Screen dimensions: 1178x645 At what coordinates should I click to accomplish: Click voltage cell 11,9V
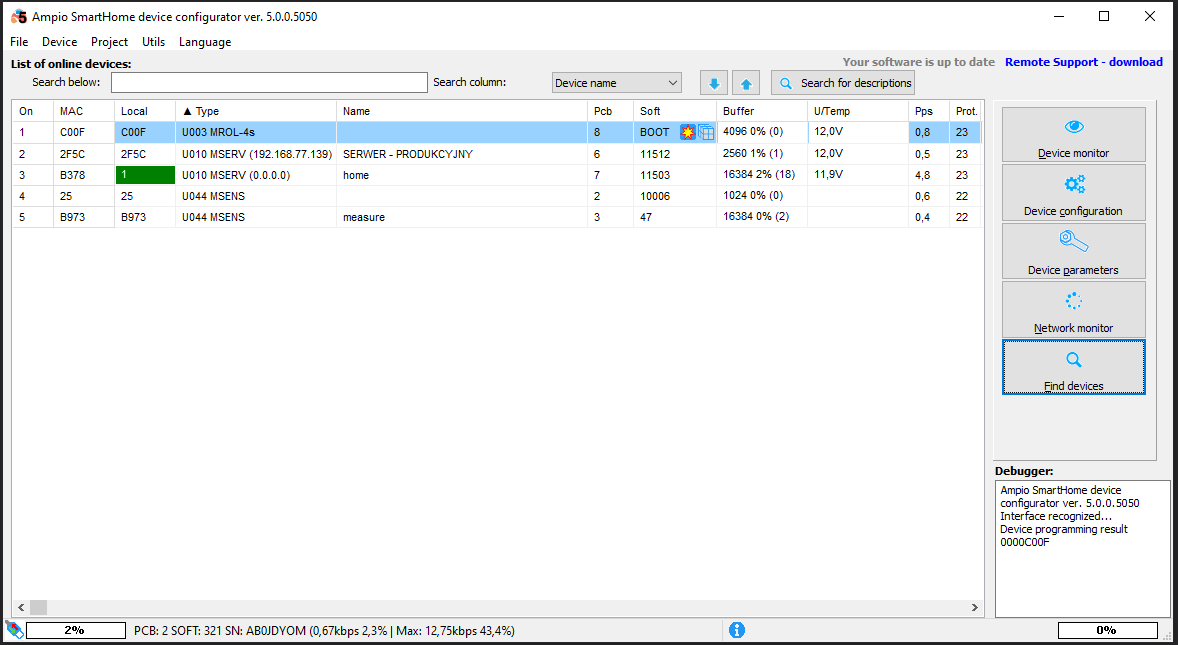tap(858, 174)
